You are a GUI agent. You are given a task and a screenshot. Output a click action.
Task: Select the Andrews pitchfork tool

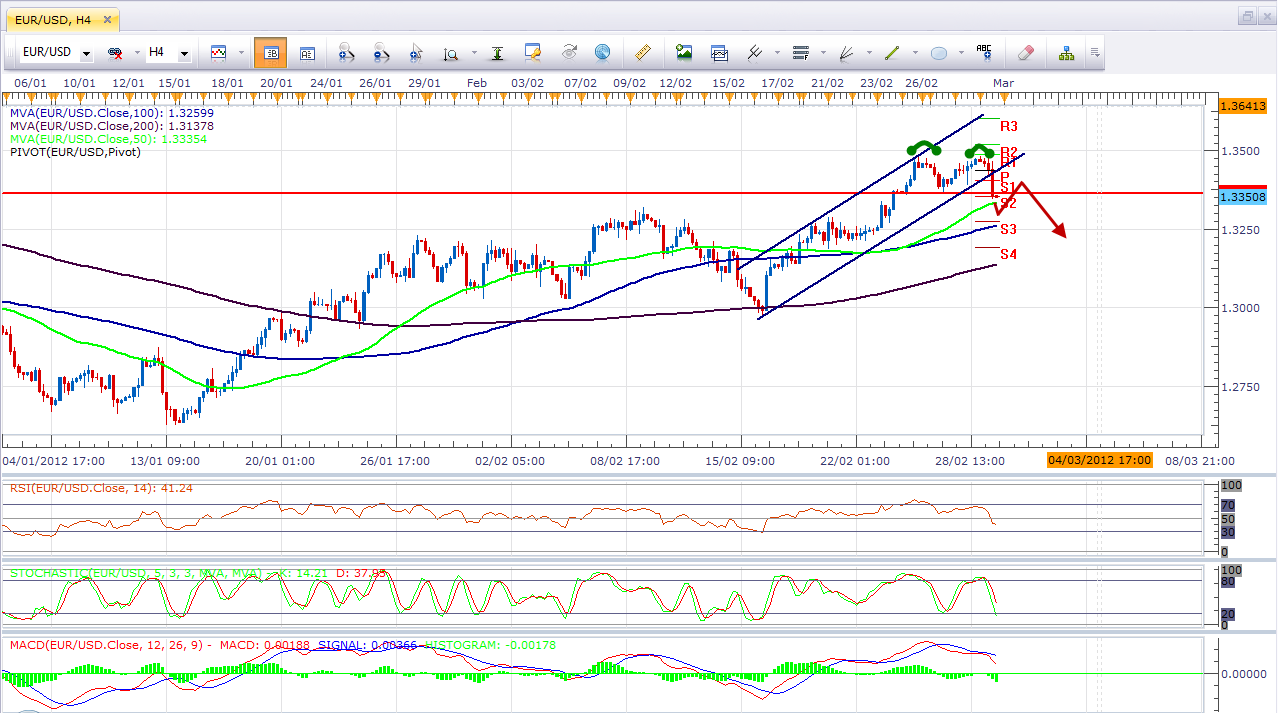click(754, 52)
